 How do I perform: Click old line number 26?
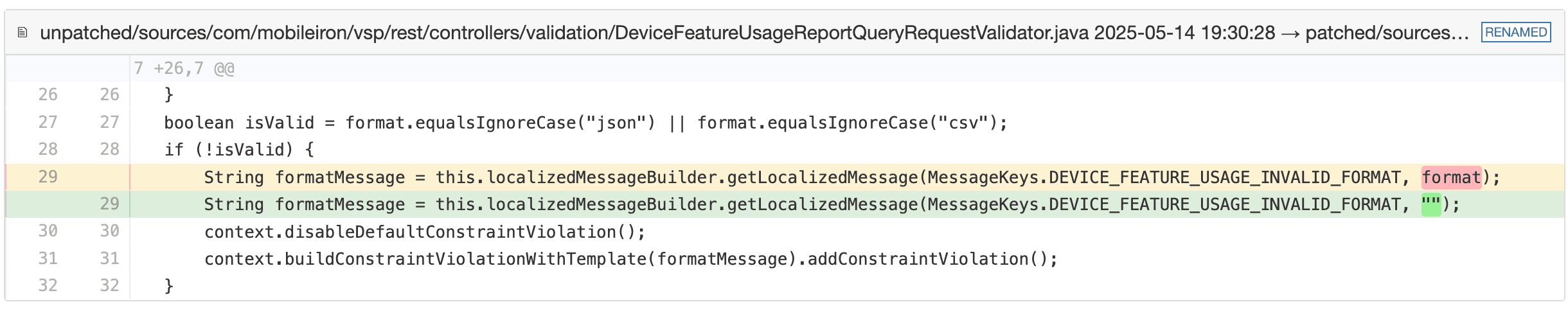click(x=48, y=94)
